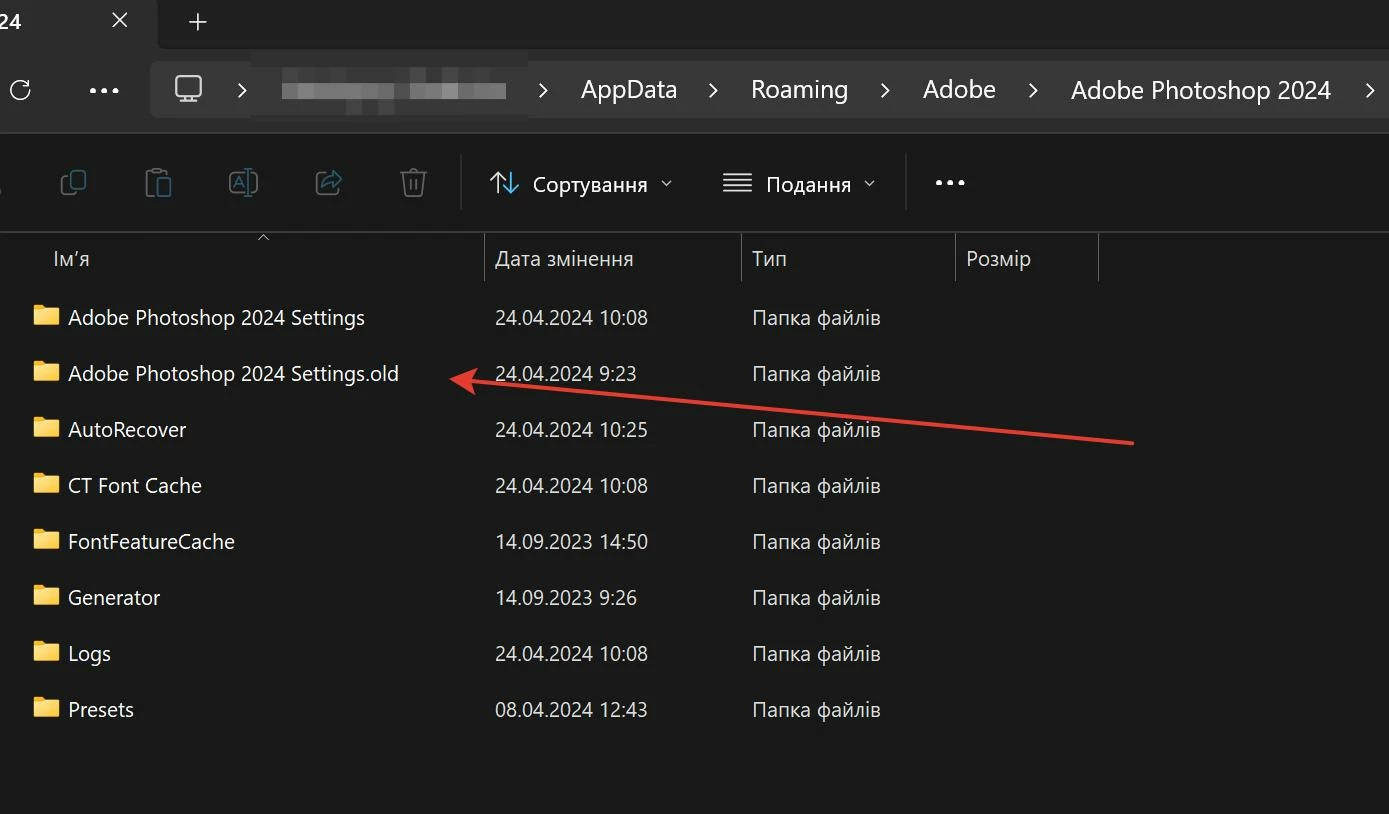1389x814 pixels.
Task: Click the Rename icon in the toolbar
Action: point(243,183)
